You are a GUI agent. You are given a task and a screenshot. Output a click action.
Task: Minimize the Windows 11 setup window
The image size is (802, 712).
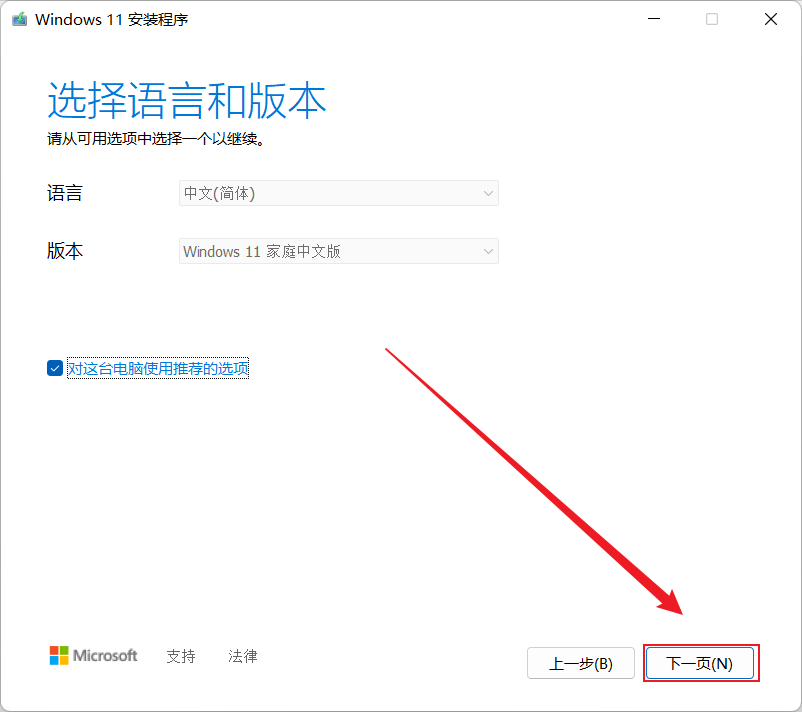(654, 19)
